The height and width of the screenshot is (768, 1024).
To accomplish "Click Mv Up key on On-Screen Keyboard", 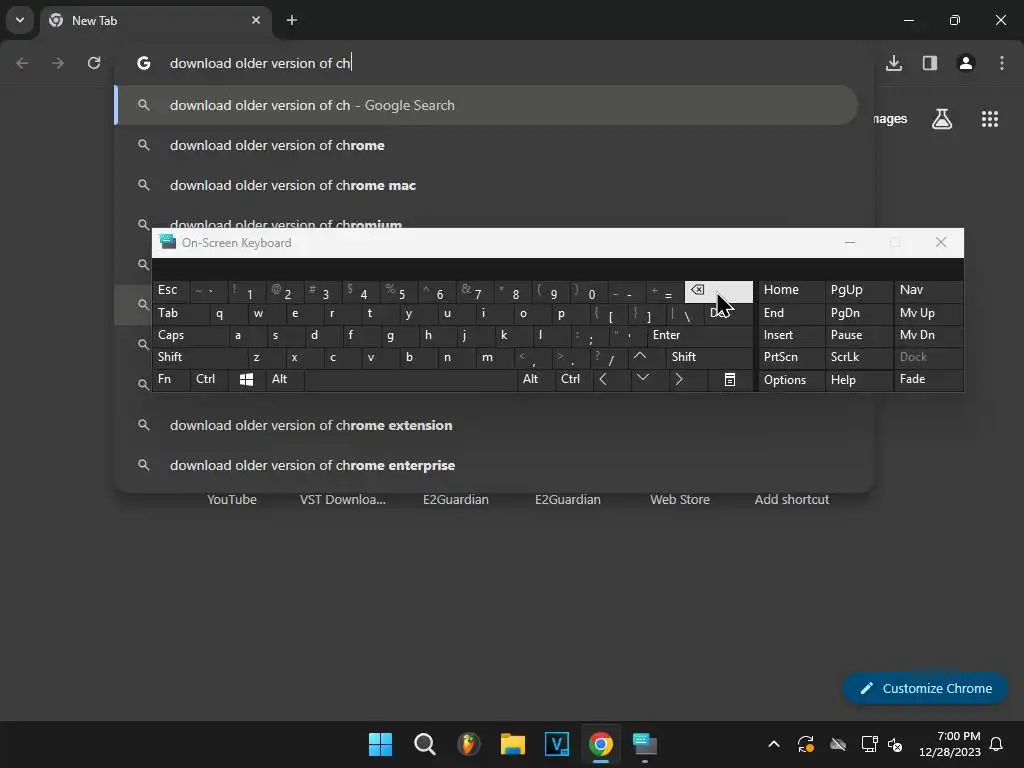I will click(928, 313).
